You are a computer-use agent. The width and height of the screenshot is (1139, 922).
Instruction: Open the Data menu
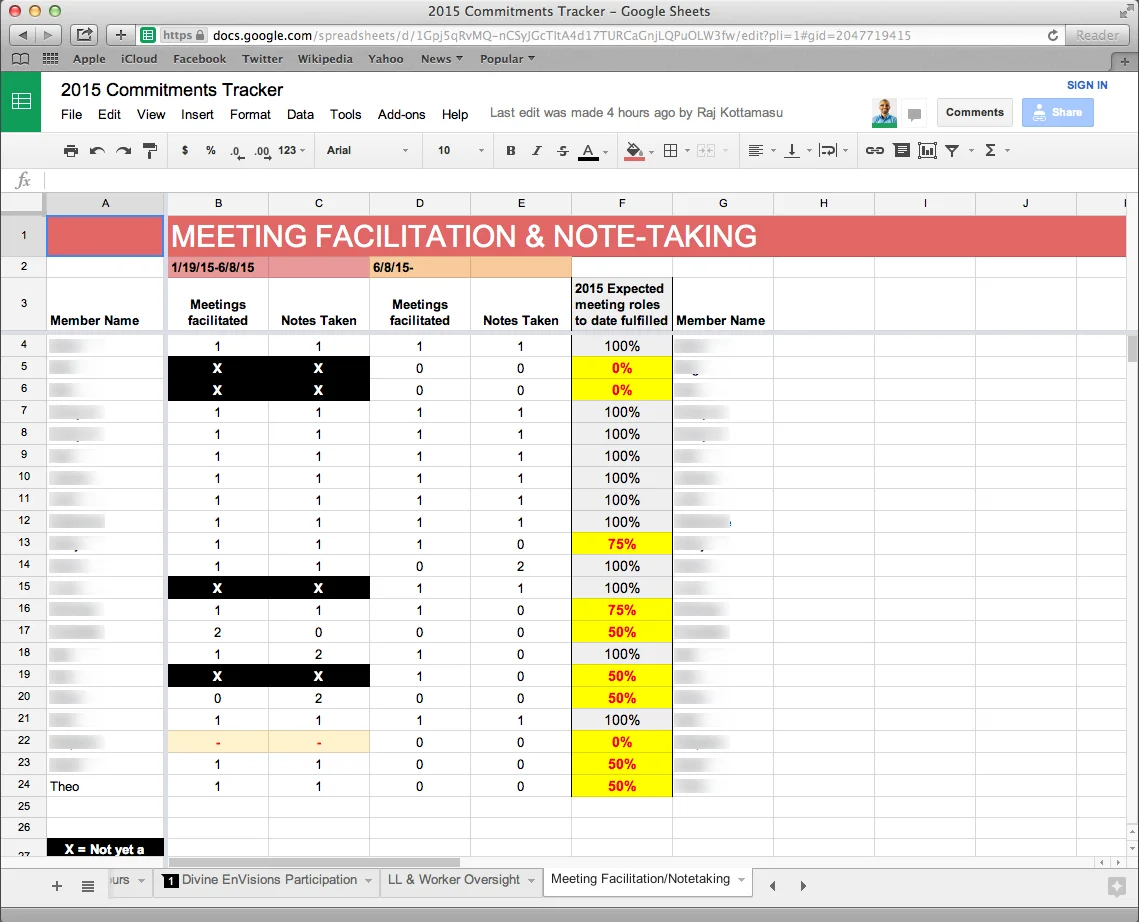tap(300, 114)
